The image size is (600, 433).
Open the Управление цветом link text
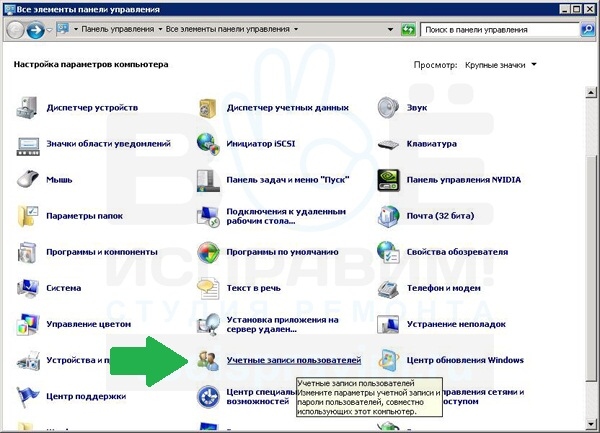coord(89,324)
